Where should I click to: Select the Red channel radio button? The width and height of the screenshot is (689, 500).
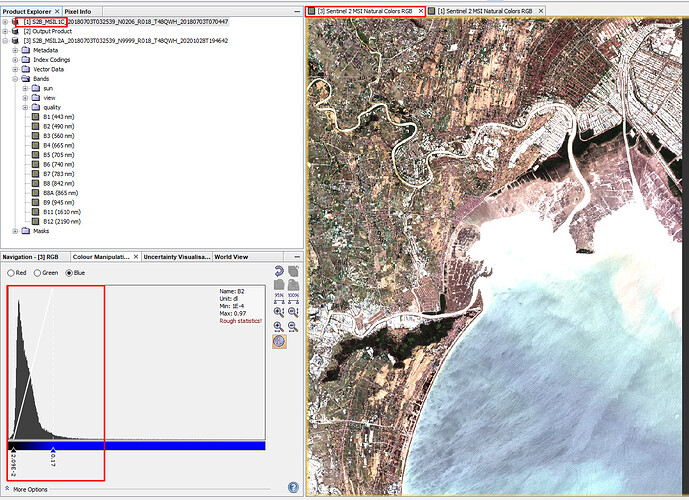[11, 273]
